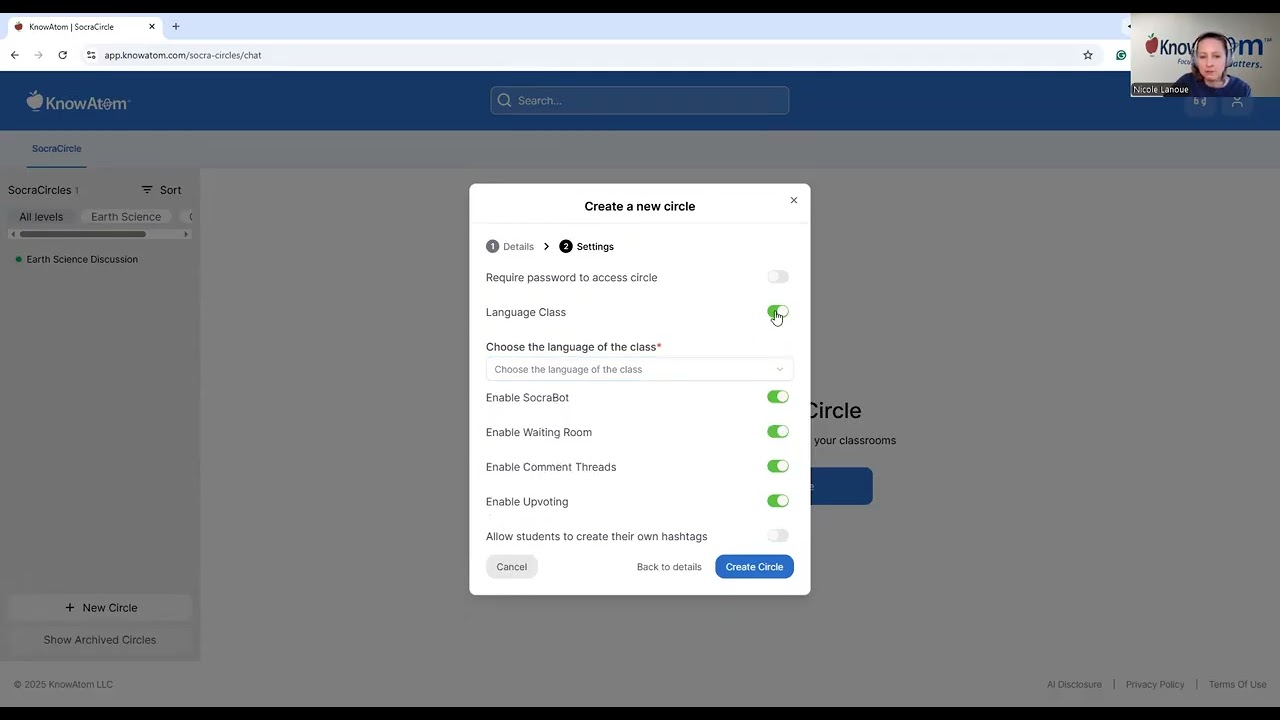Screen dimensions: 1280x720
Task: Click the Cancel button
Action: click(x=512, y=567)
